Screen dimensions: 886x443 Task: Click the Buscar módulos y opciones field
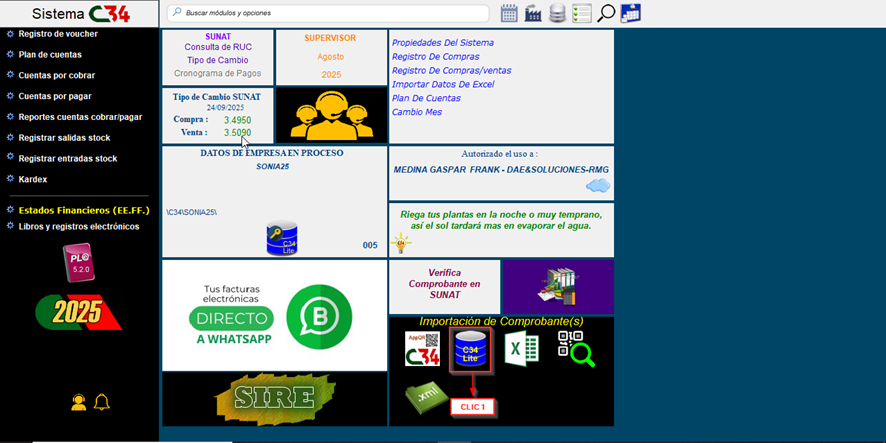click(x=330, y=13)
